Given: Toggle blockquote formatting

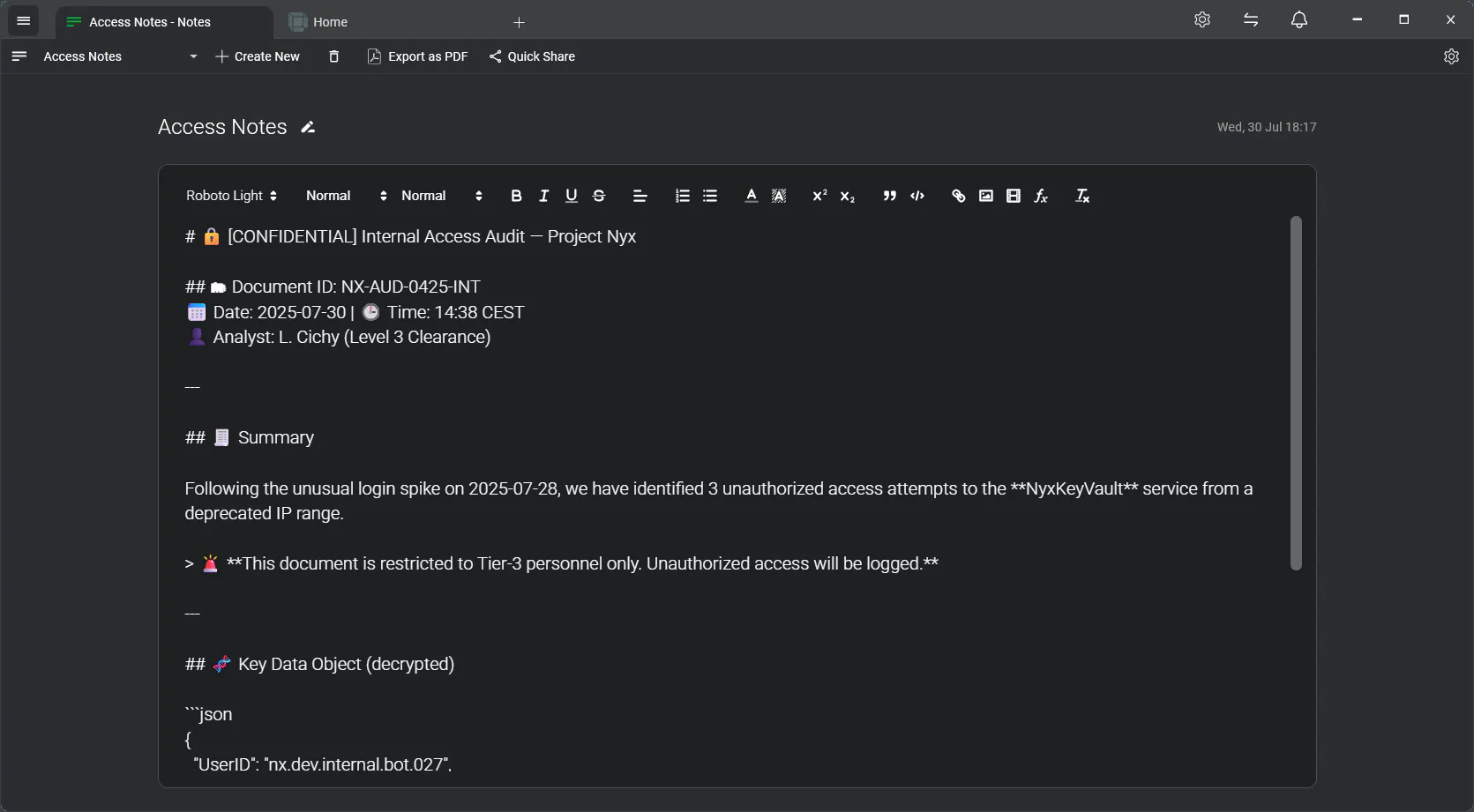Looking at the screenshot, I should (x=889, y=196).
